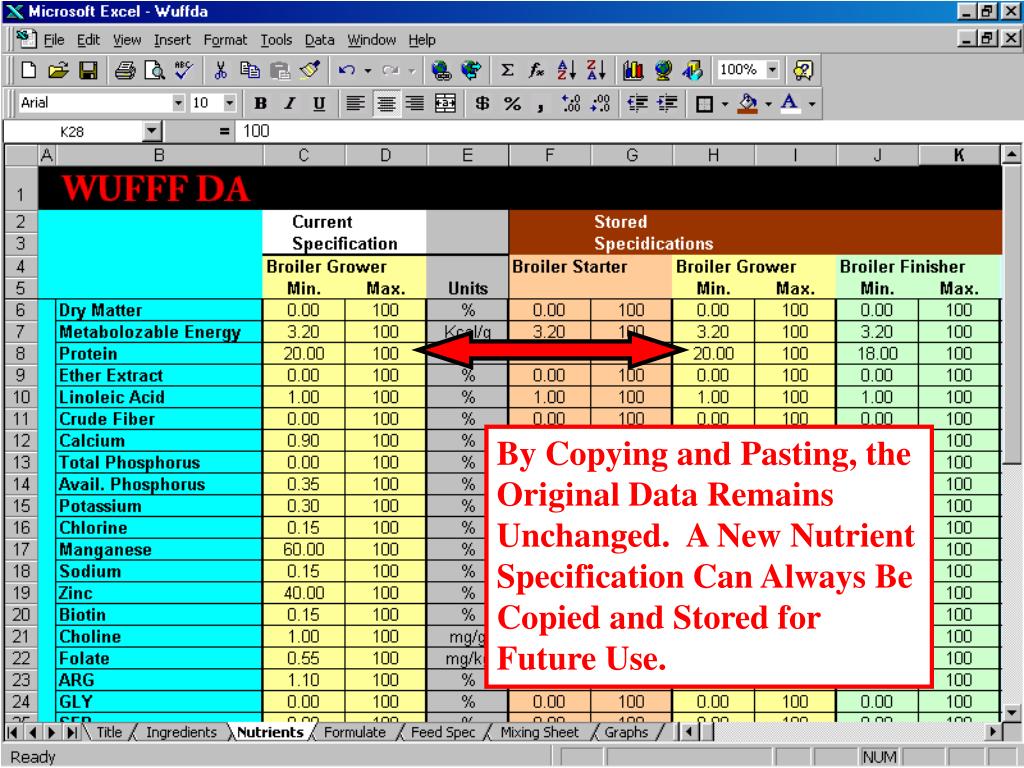Screen dimensions: 1024x768
Task: Expand the Undo history dropdown arrow
Action: (368, 70)
